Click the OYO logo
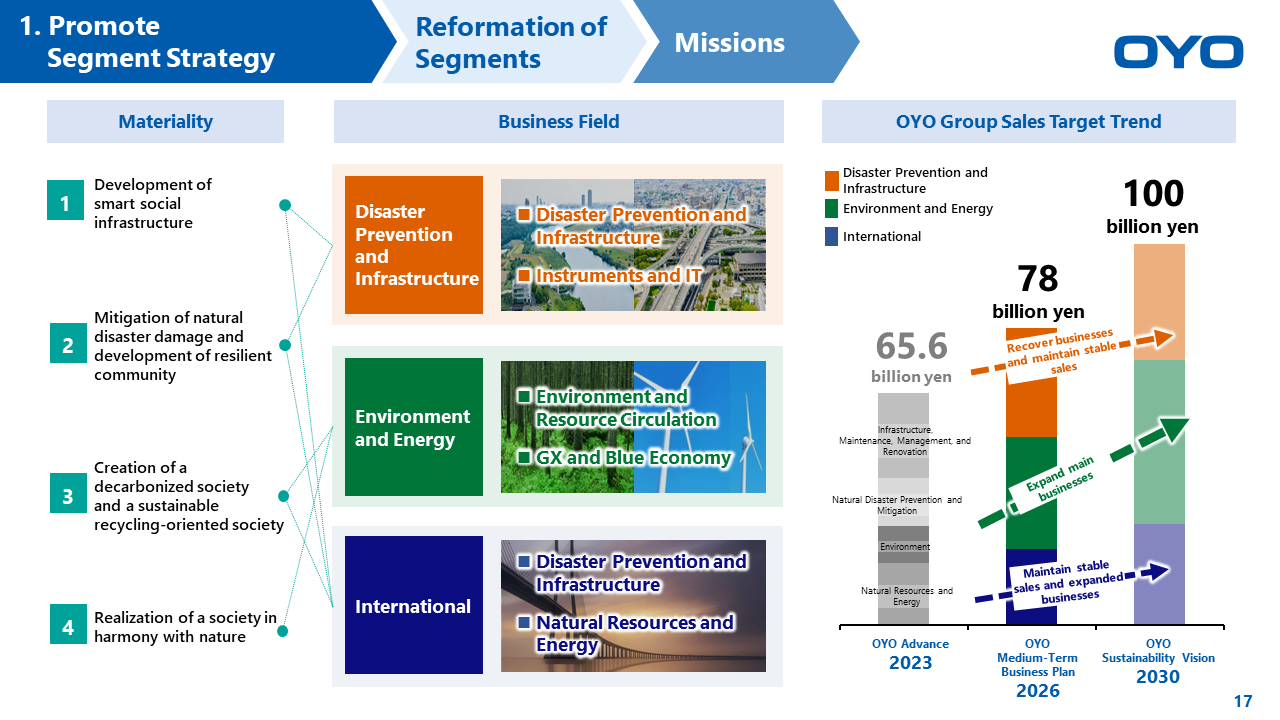This screenshot has width=1280, height=720. click(1178, 52)
